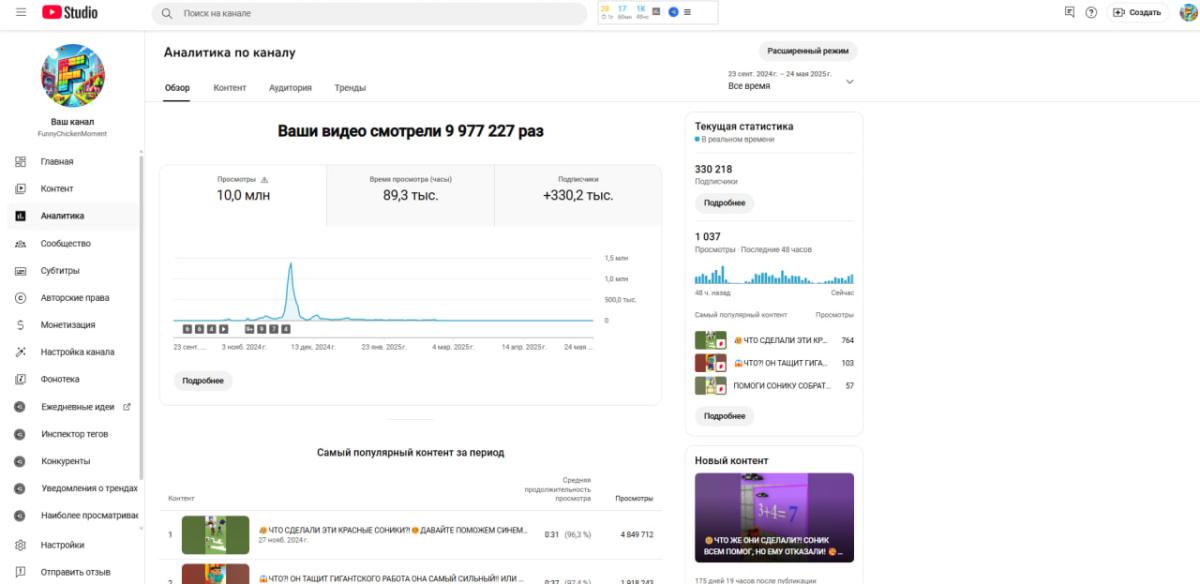
Task: Switch to the Обзор tab
Action: coord(177,88)
